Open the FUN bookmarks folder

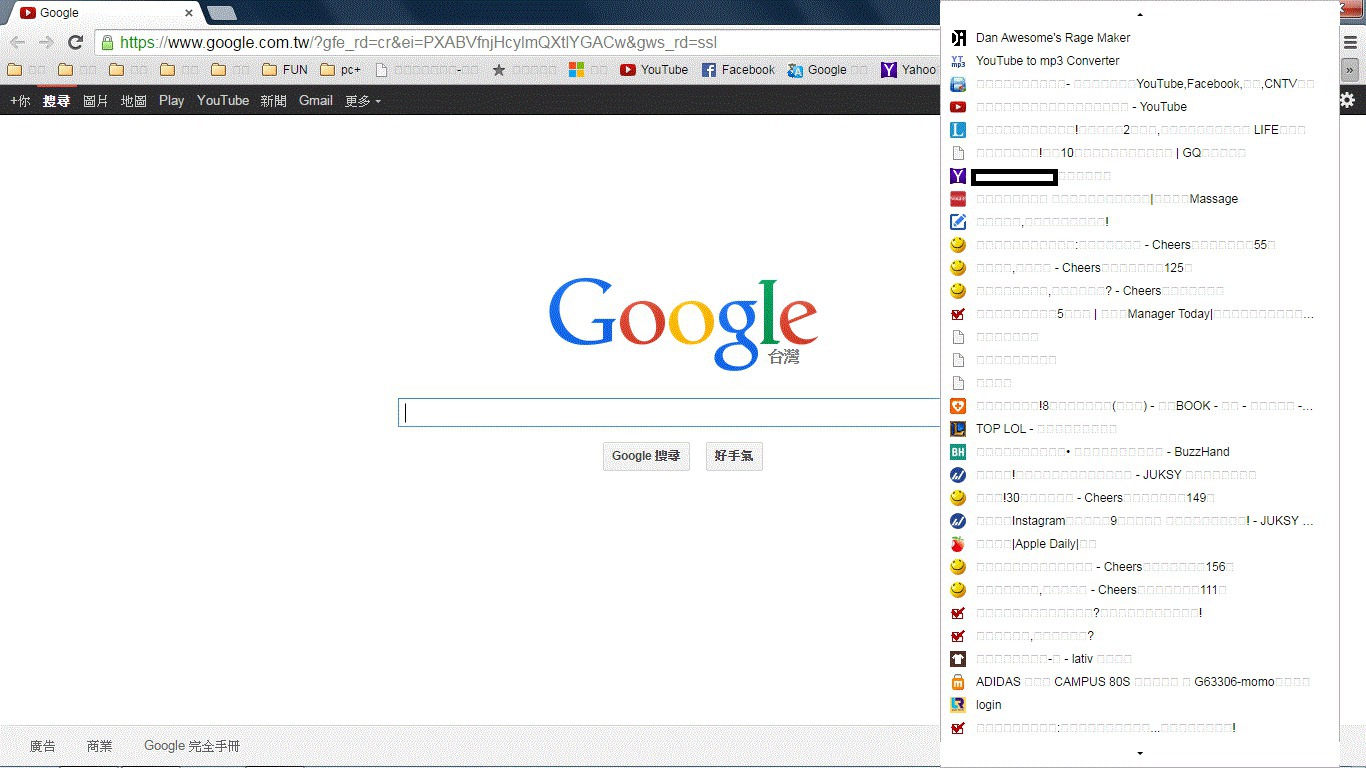pos(285,70)
